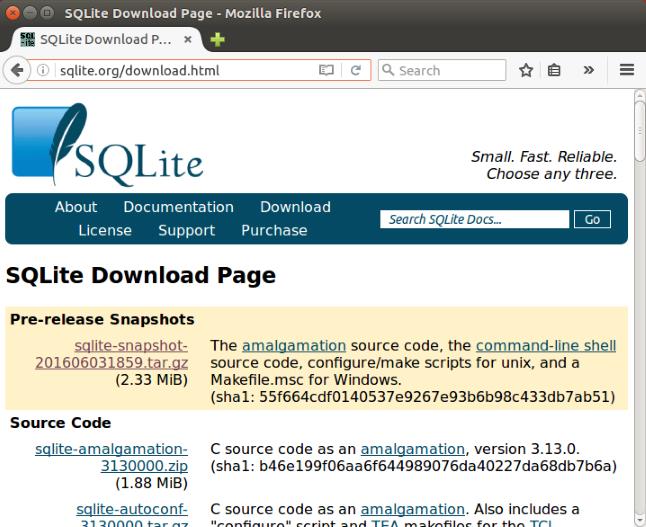This screenshot has width=646, height=527.
Task: Close the Firefox window with red button
Action: click(x=13, y=13)
